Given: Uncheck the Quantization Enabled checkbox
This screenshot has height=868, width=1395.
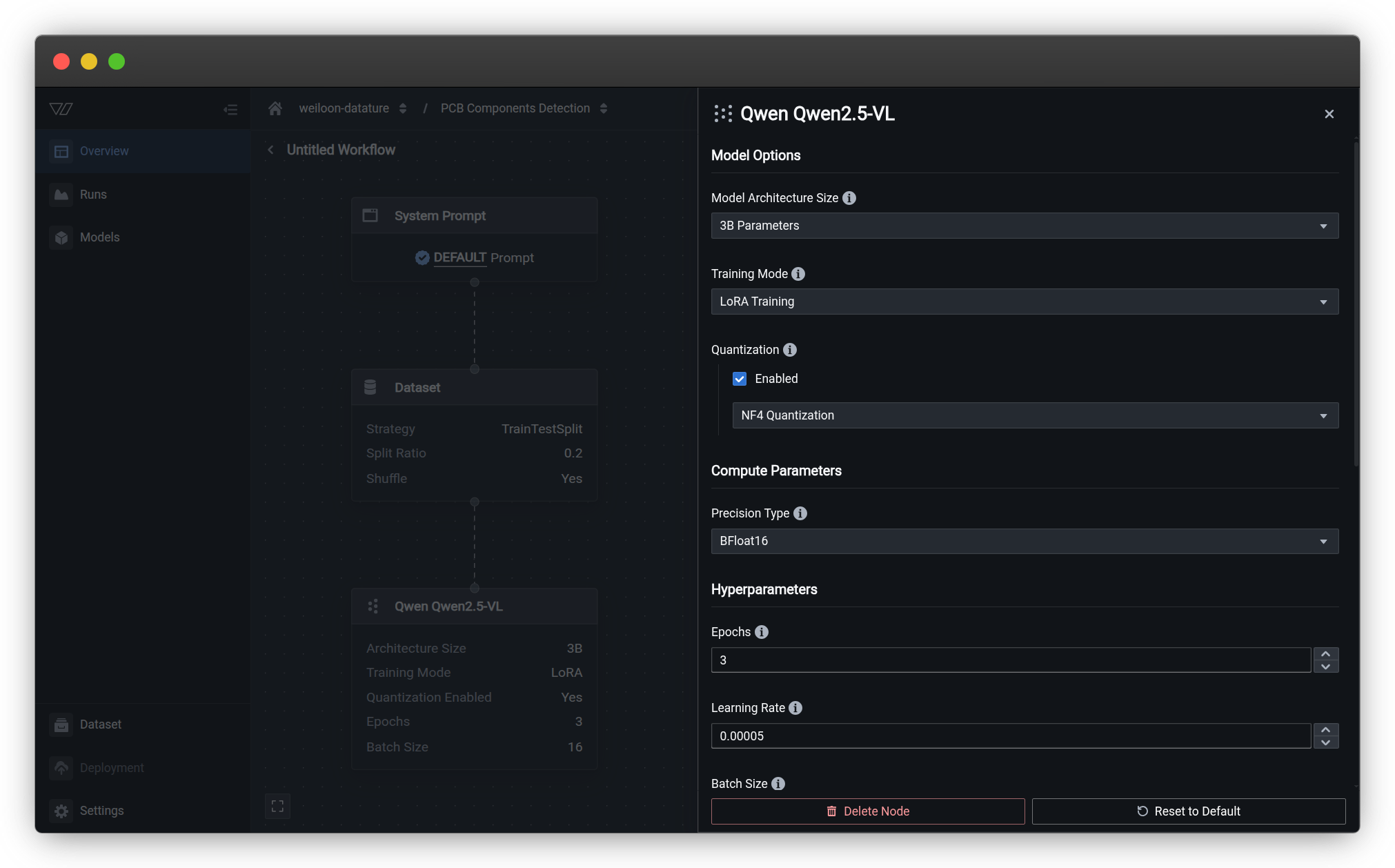Looking at the screenshot, I should [x=740, y=379].
